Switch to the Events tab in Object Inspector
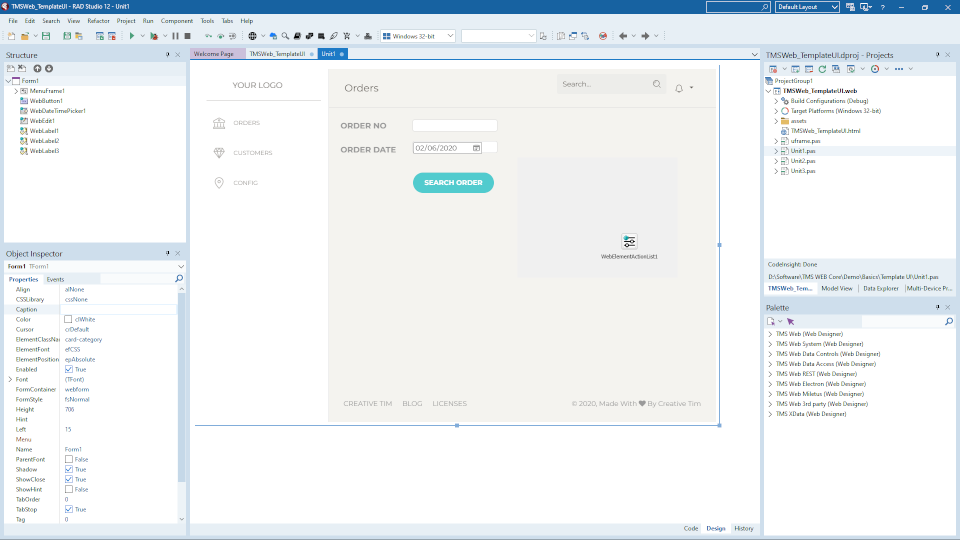The image size is (960, 540). (55, 279)
